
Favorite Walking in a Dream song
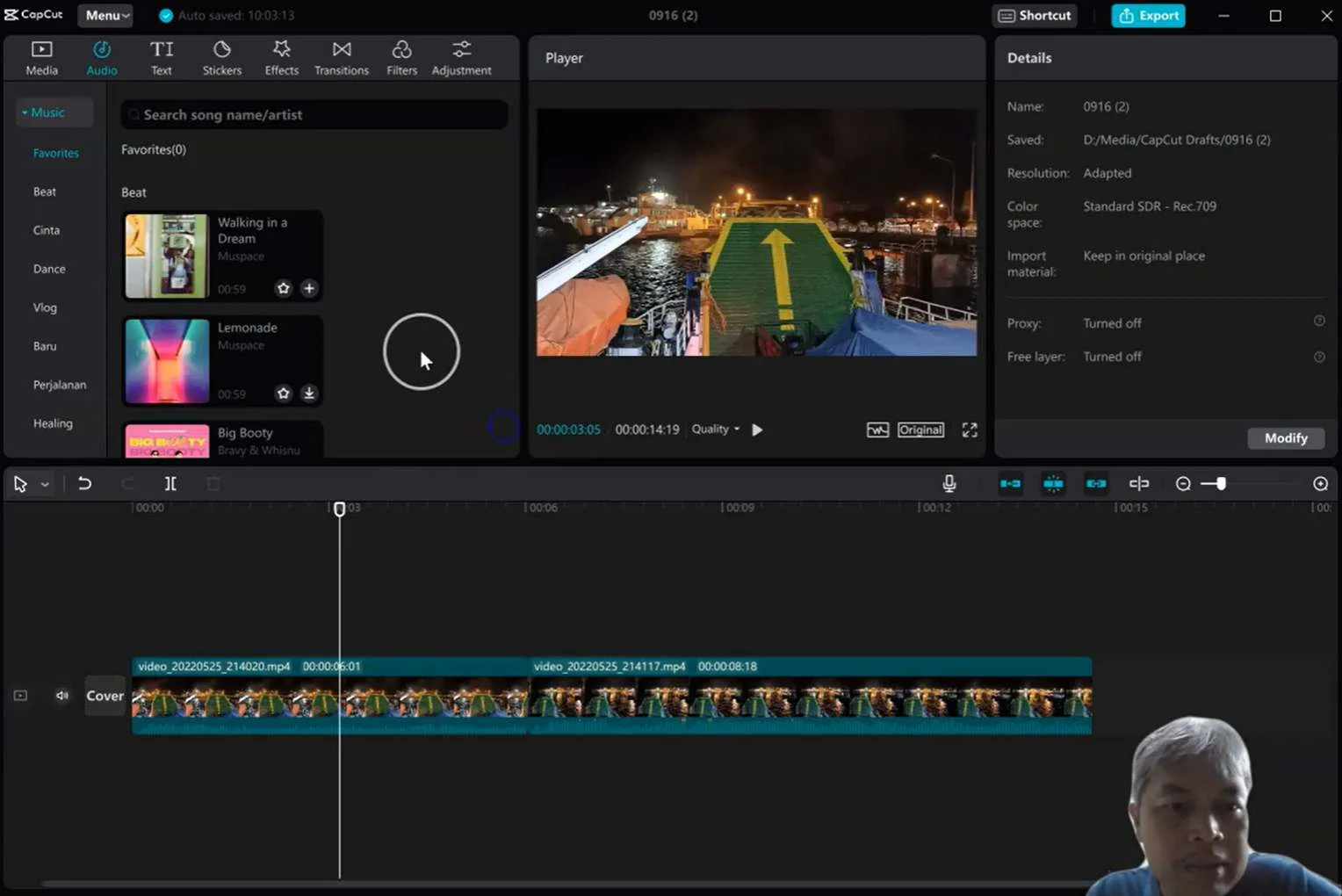tap(283, 288)
